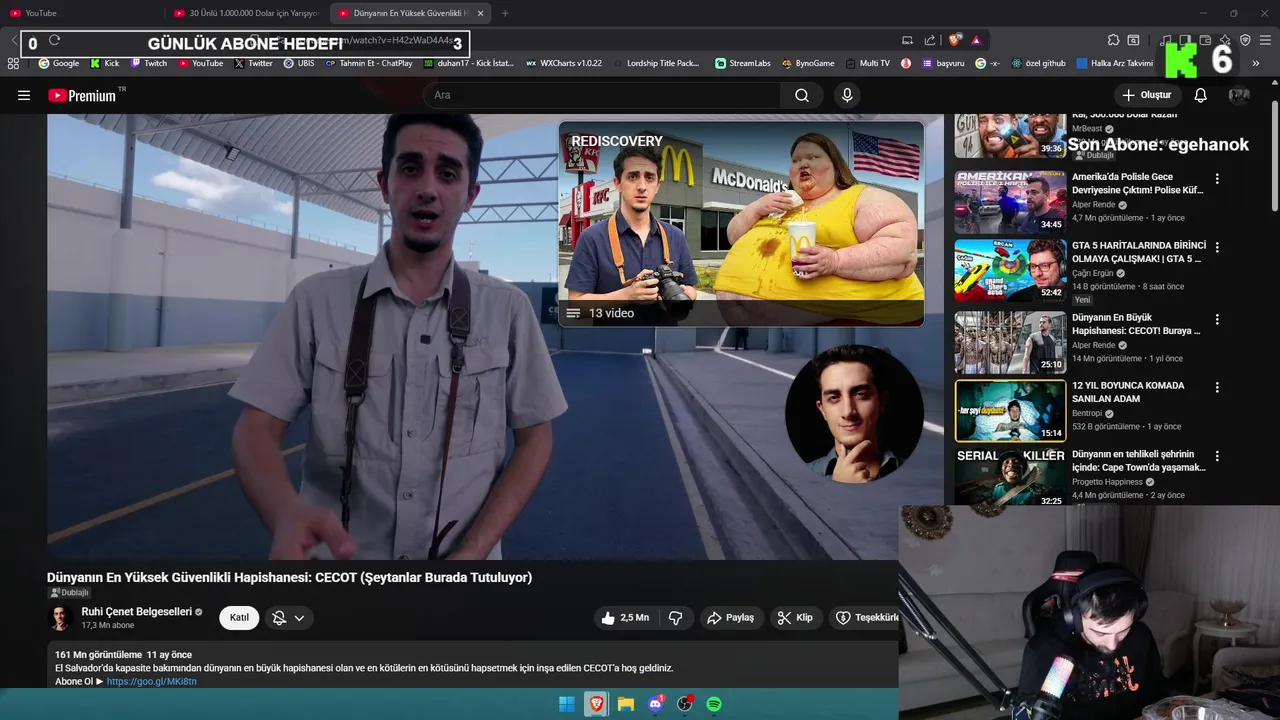The image size is (1280, 720).
Task: Open the browser apps grid icon
Action: click(13, 63)
